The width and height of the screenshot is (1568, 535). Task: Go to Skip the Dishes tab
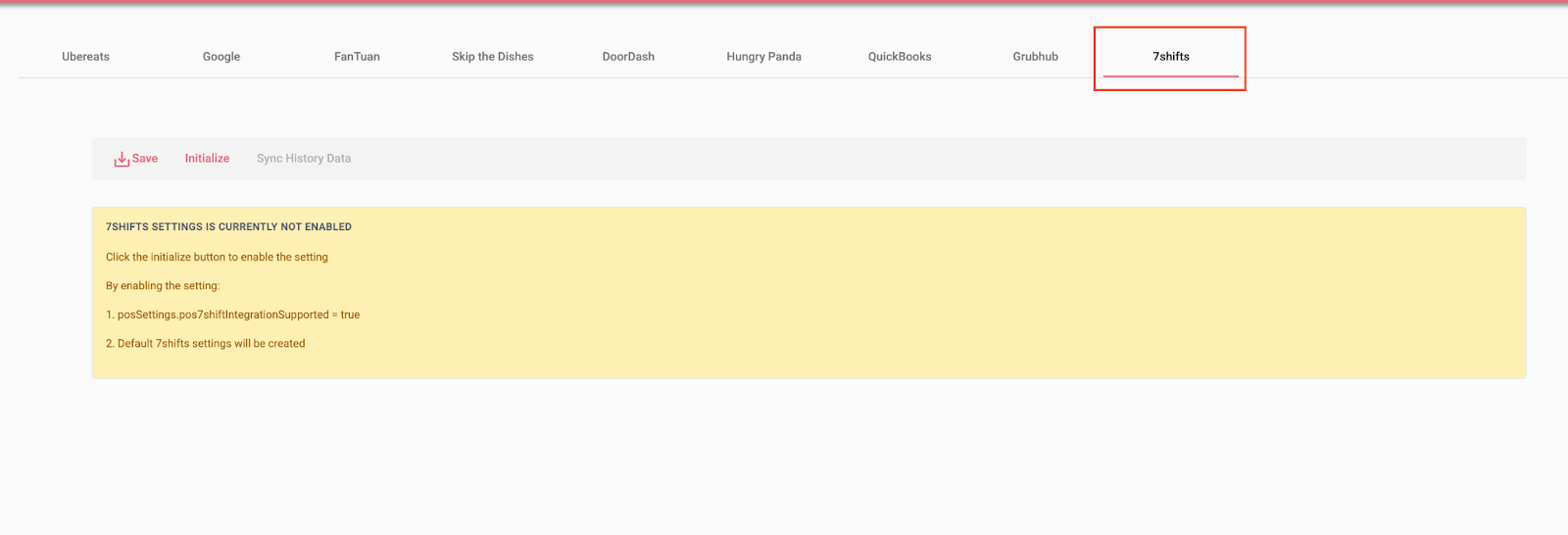(492, 57)
